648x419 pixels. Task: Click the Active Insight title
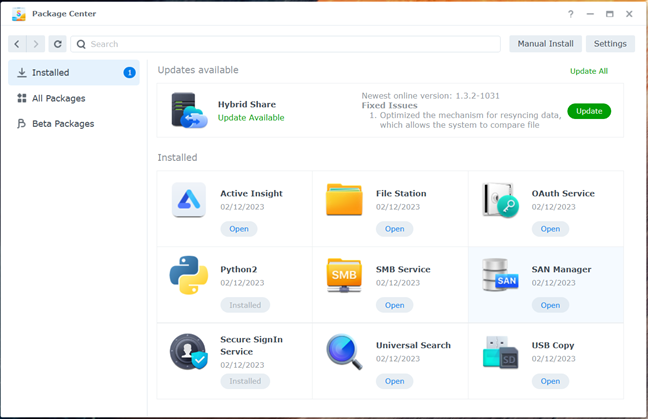pyautogui.click(x=251, y=193)
